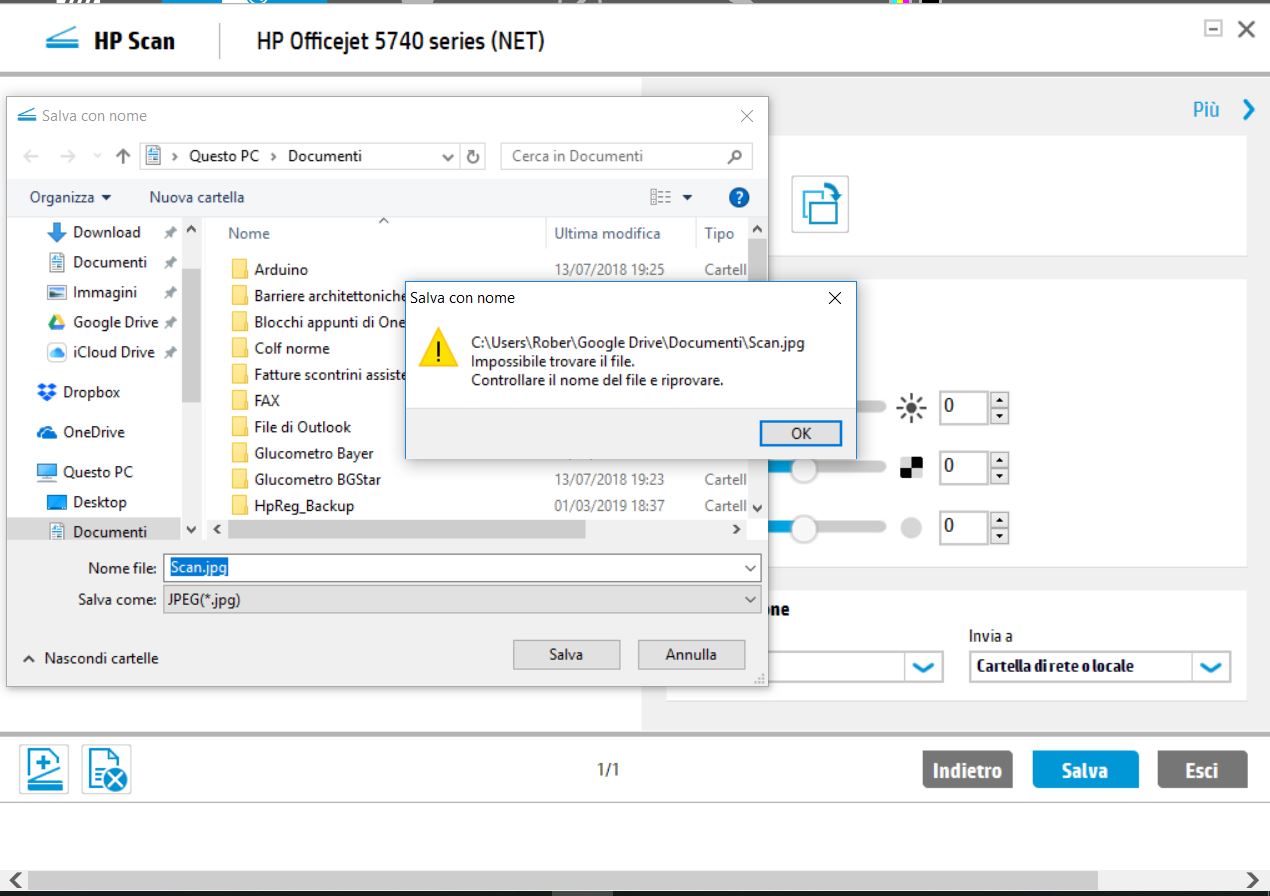The height and width of the screenshot is (896, 1270).
Task: Click the blue help question mark icon
Action: [739, 198]
